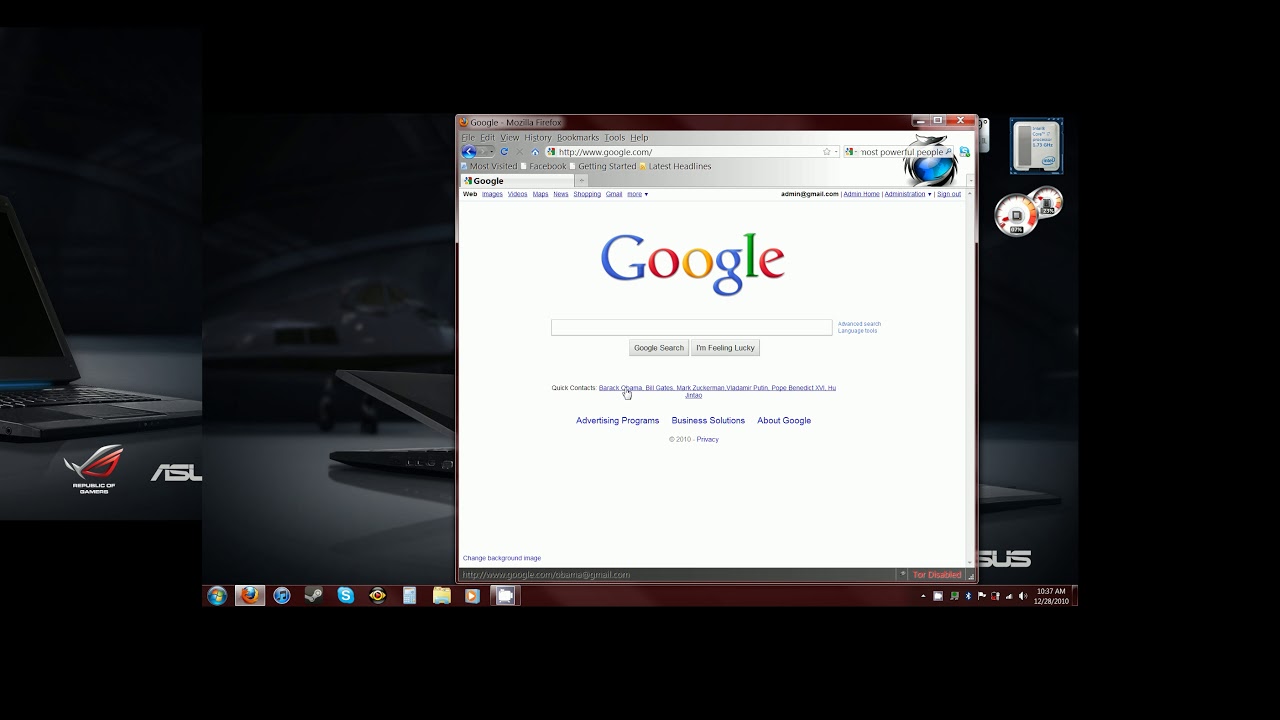
Task: Click the volume icon in the system tray
Action: point(1023,596)
